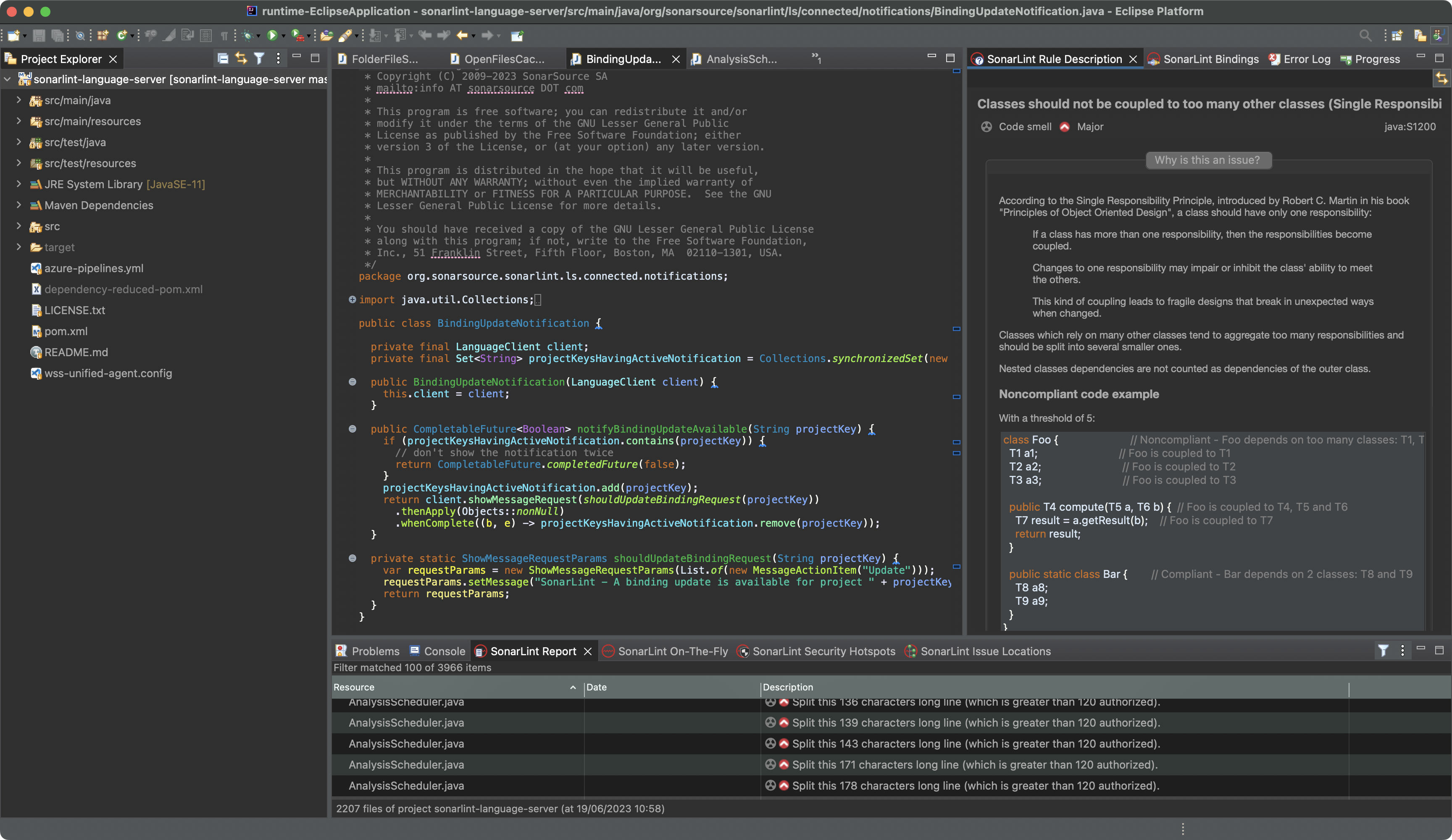1452x840 pixels.
Task: Activate the Java perspective button
Action: point(1439,36)
